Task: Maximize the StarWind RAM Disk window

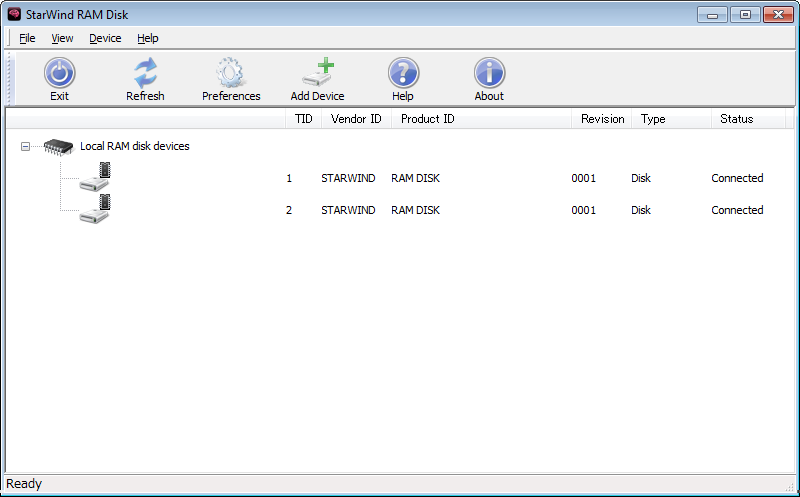Action: tap(745, 15)
